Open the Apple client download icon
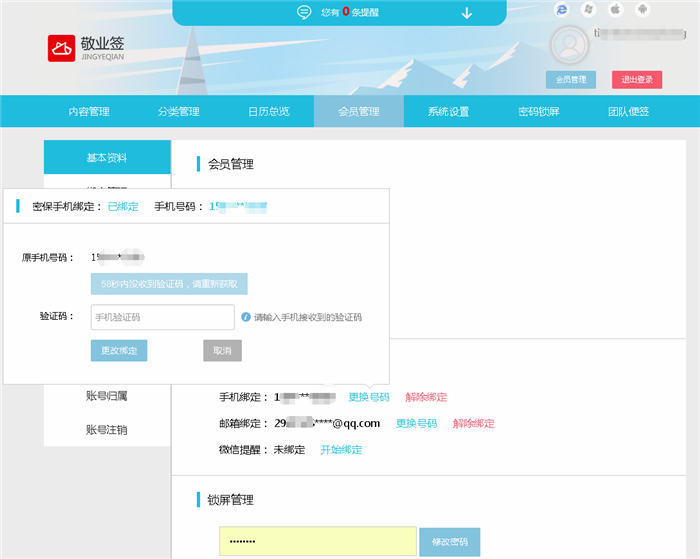Screen dimensions: 700x559 coord(616,9)
